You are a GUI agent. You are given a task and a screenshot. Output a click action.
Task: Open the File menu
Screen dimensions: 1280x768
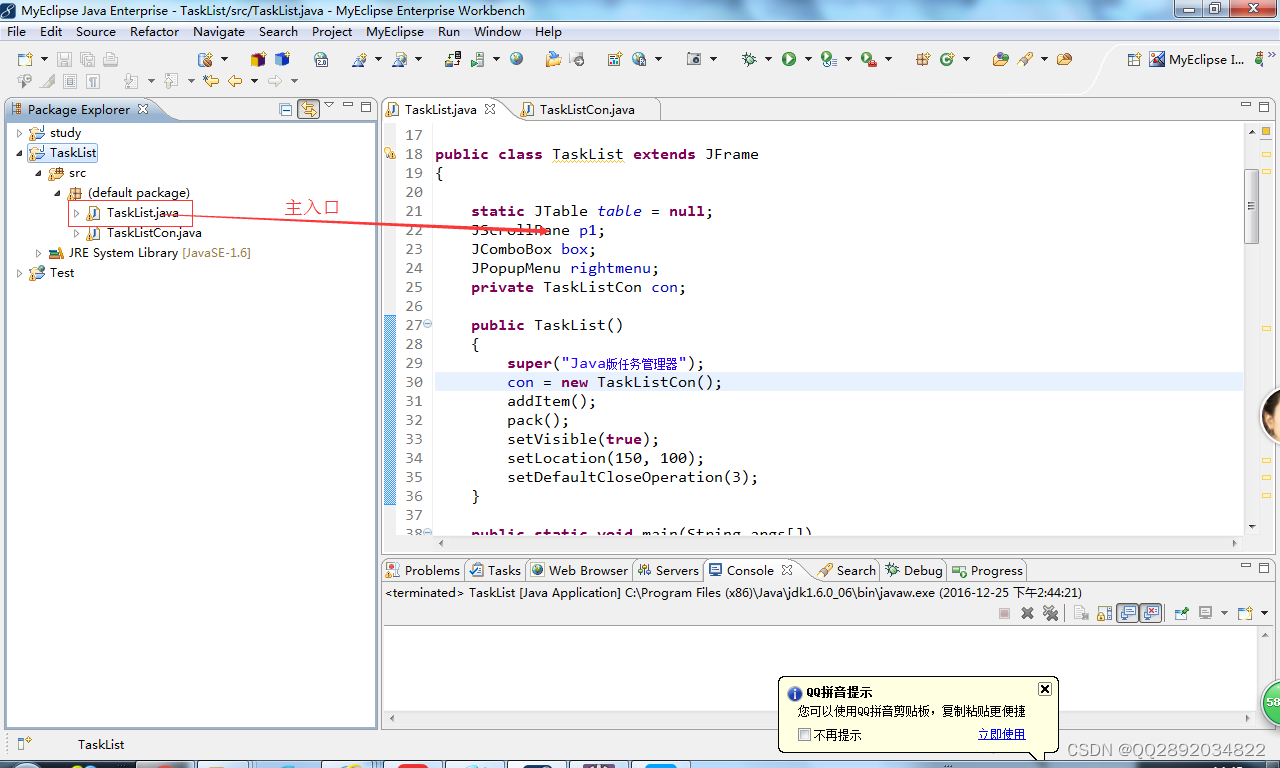(16, 31)
